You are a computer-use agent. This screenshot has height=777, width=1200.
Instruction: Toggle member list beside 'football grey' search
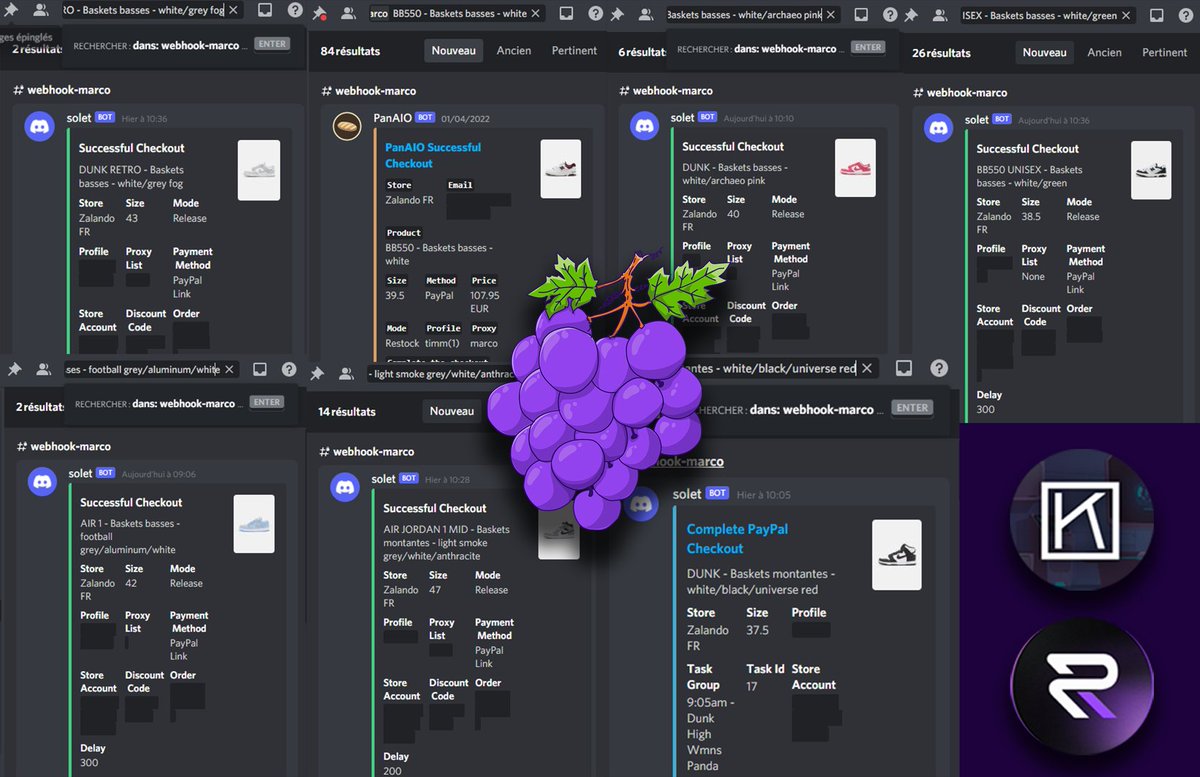tap(43, 369)
